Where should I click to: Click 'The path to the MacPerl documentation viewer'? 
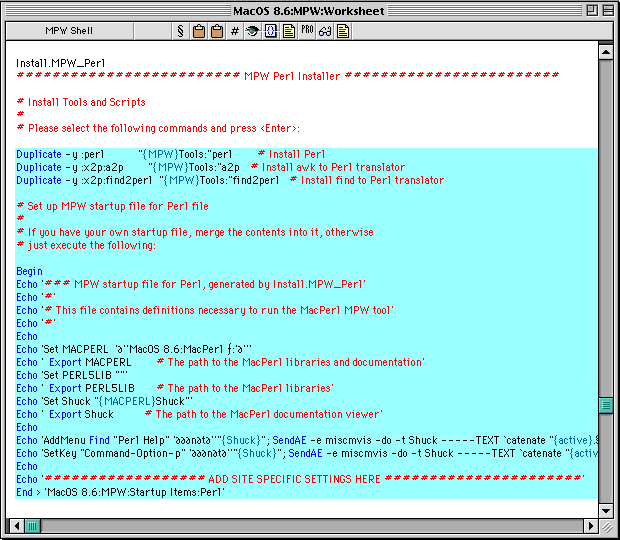click(267, 415)
